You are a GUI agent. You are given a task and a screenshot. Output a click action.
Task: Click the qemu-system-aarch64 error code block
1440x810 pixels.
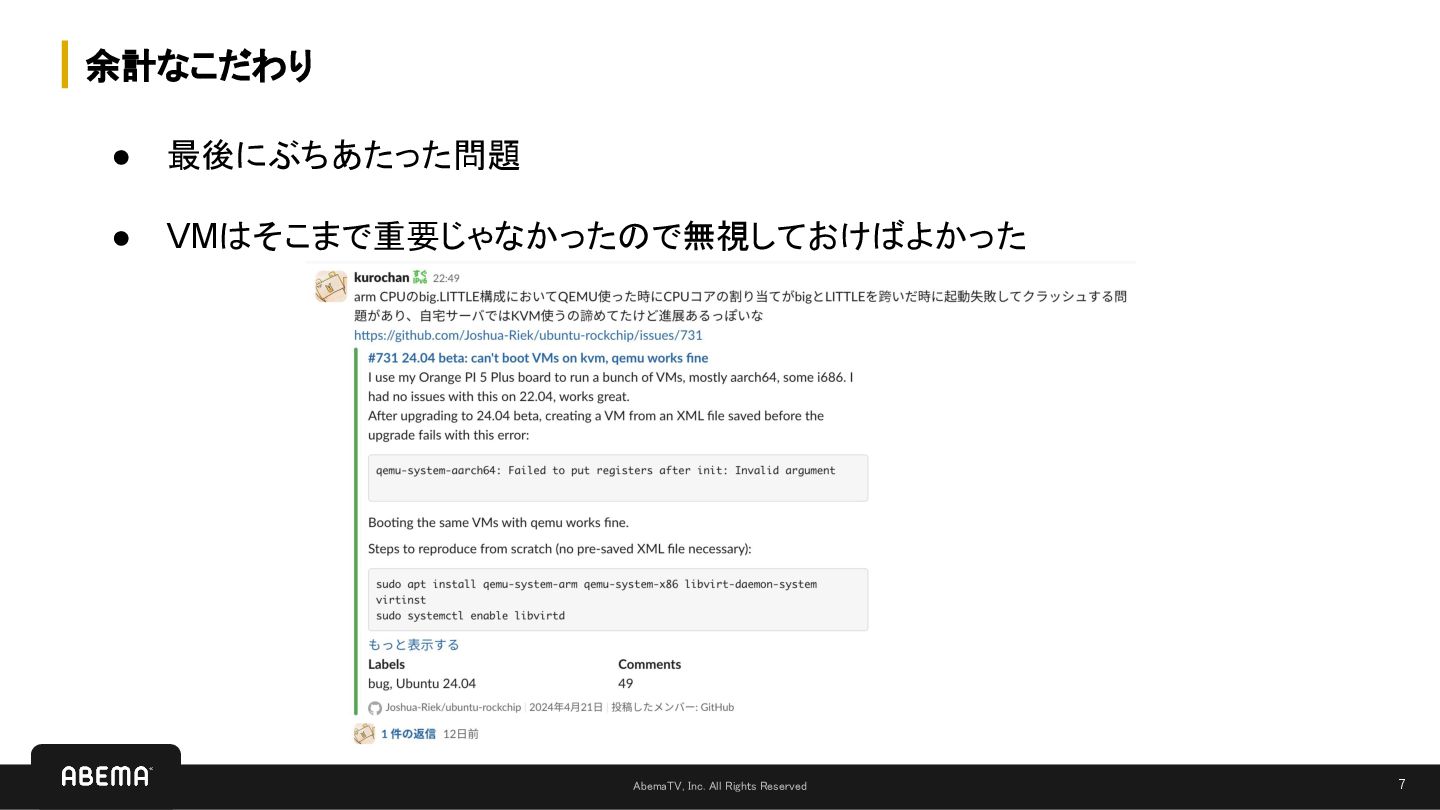tap(618, 478)
